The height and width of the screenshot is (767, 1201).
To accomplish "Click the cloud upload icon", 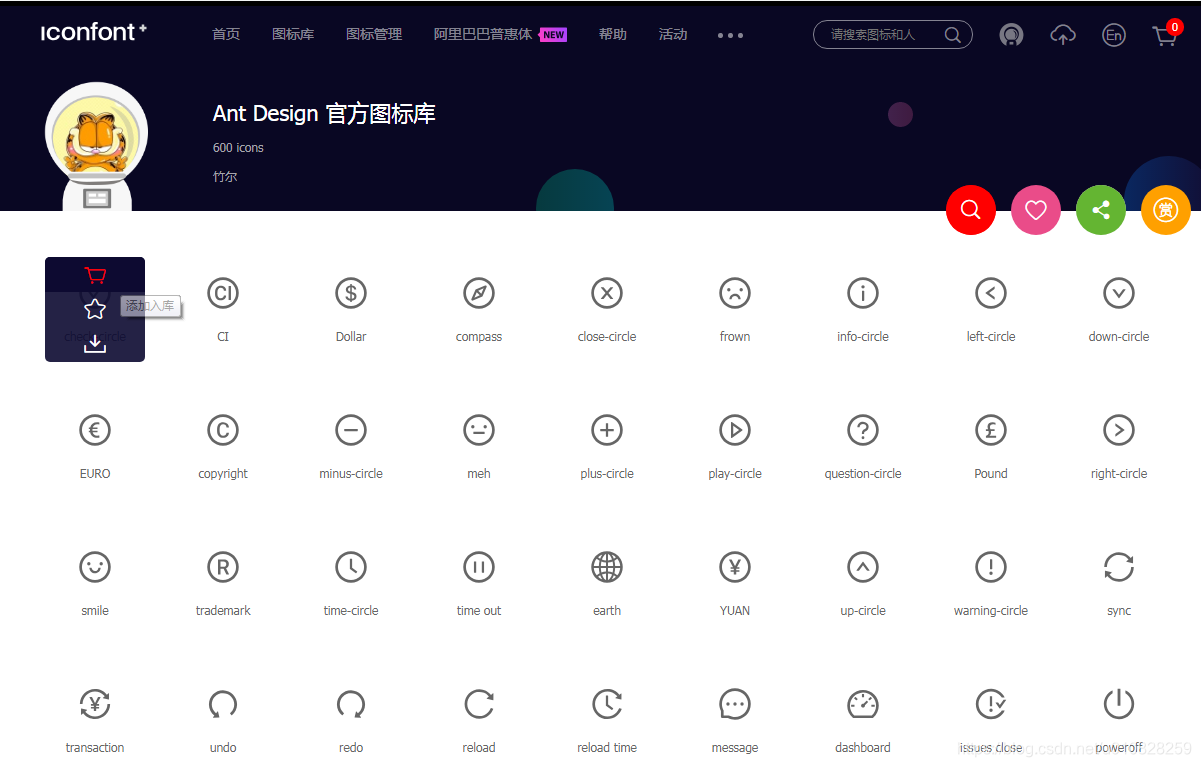I will tap(1063, 35).
